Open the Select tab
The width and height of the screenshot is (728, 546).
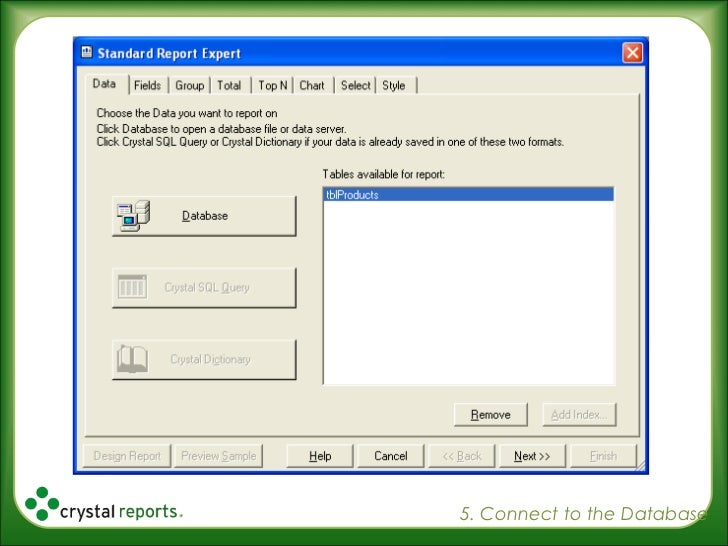pos(355,85)
